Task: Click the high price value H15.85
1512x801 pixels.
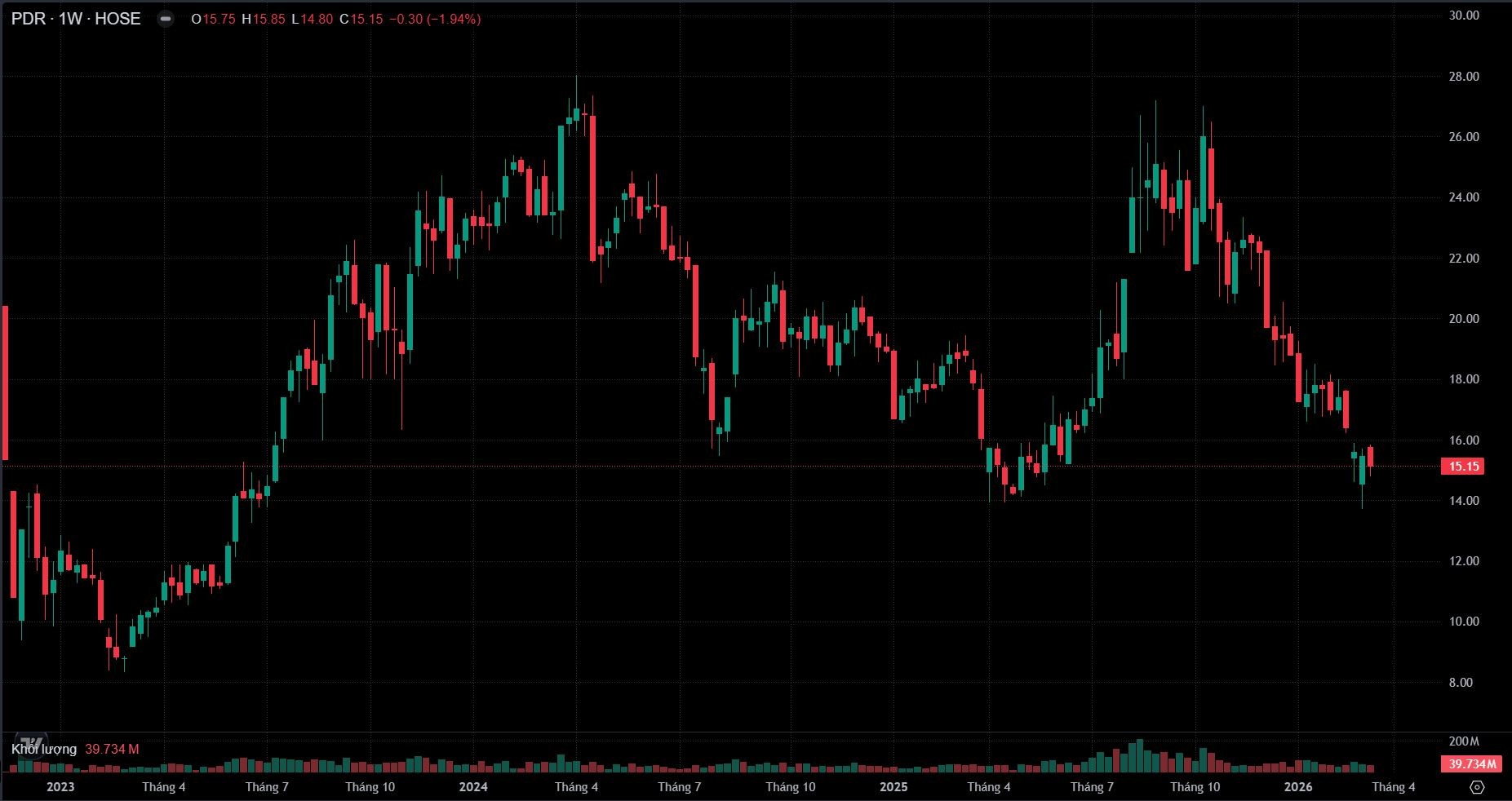Action: (264, 19)
